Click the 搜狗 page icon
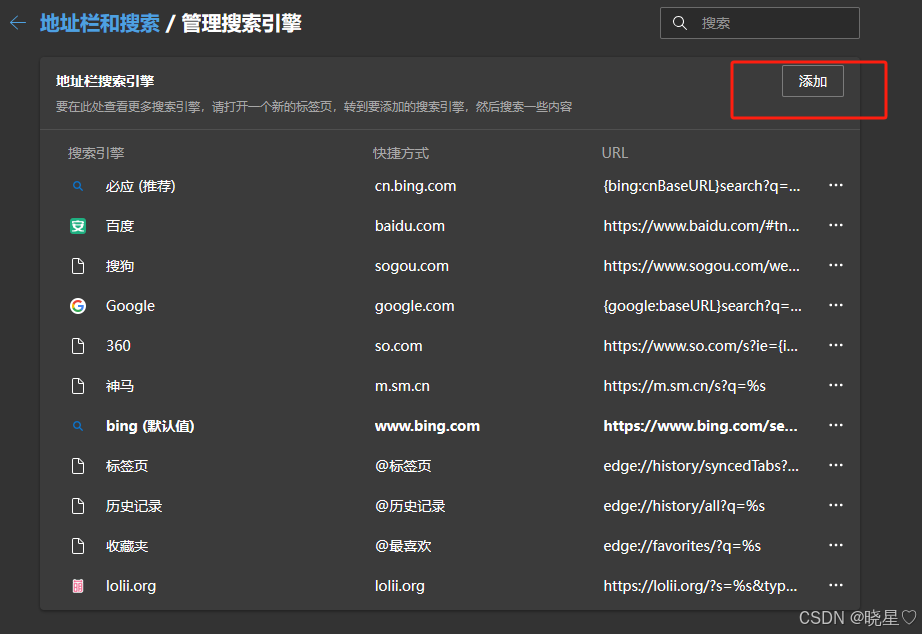The height and width of the screenshot is (634, 922). [x=78, y=266]
